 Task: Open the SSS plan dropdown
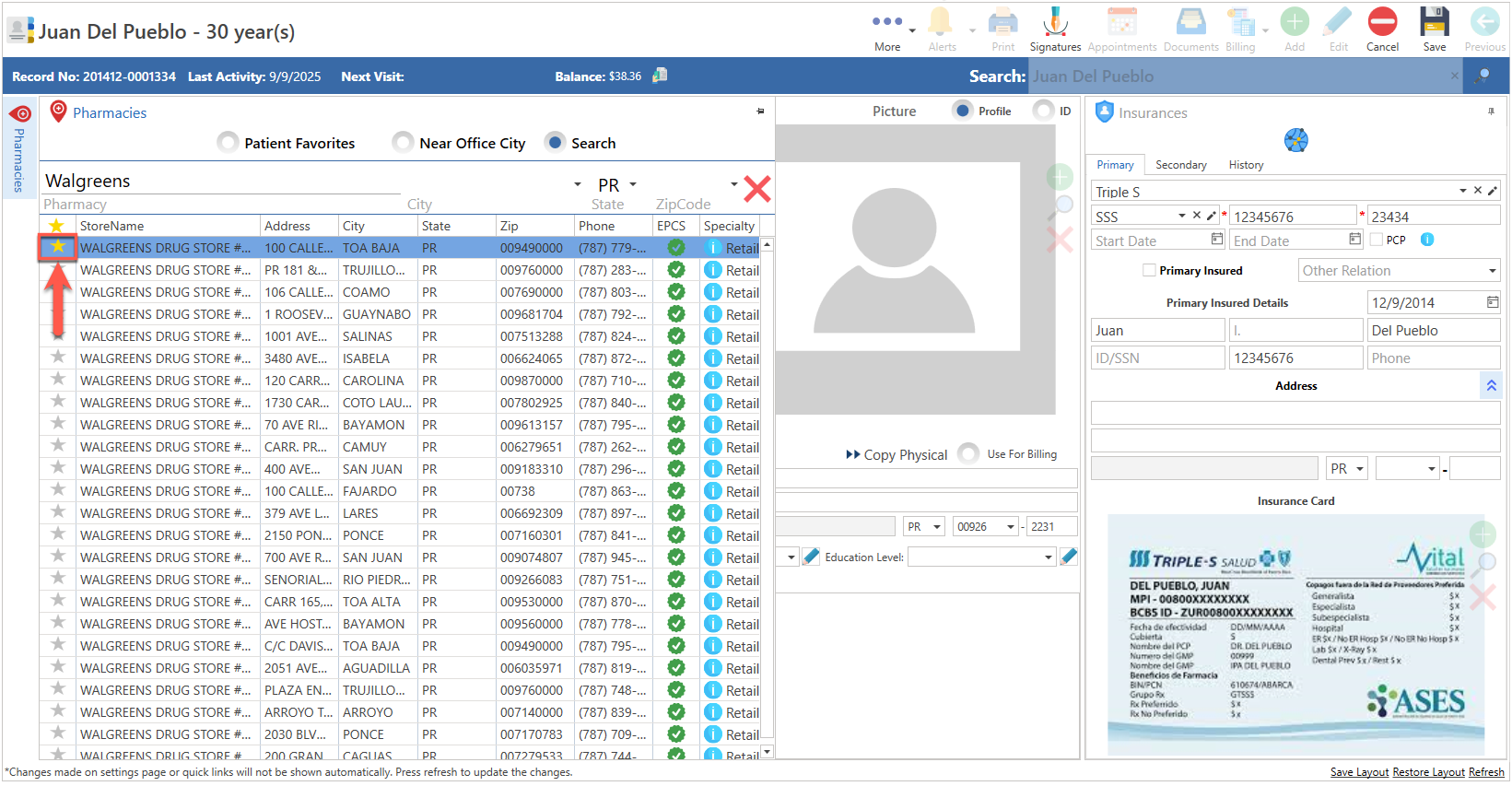pyautogui.click(x=1182, y=216)
